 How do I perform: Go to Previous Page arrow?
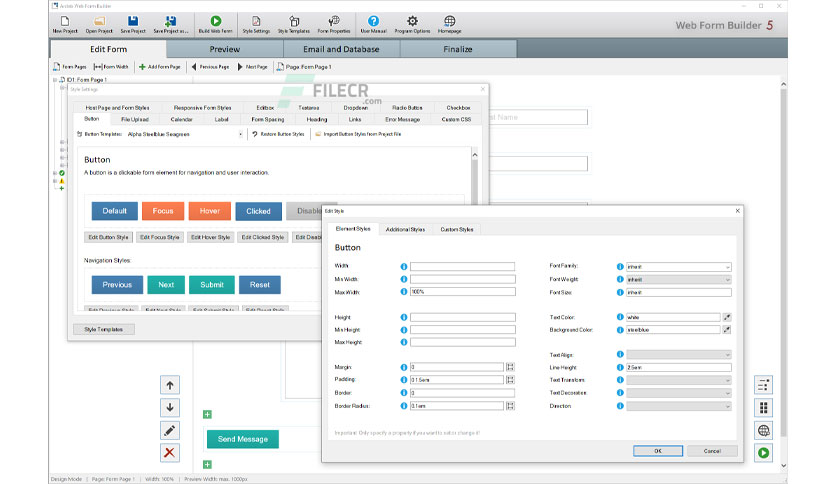point(194,67)
